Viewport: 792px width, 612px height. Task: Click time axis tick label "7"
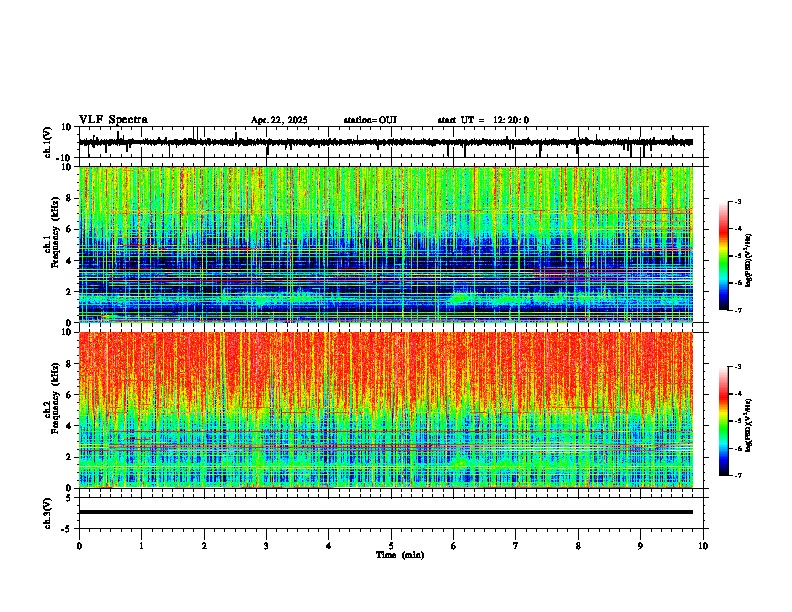click(x=516, y=546)
